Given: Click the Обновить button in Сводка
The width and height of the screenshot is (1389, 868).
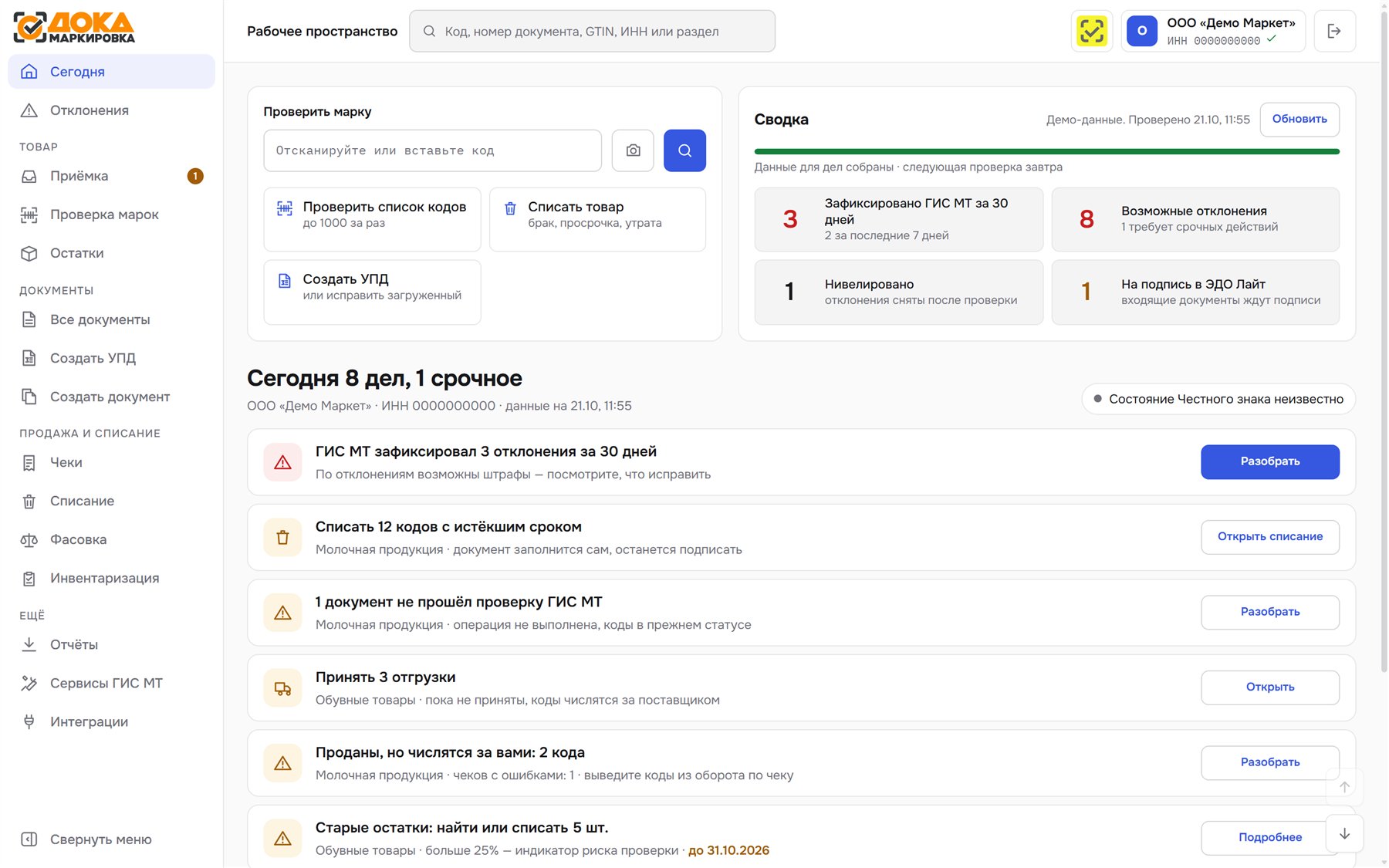Looking at the screenshot, I should 1299,120.
